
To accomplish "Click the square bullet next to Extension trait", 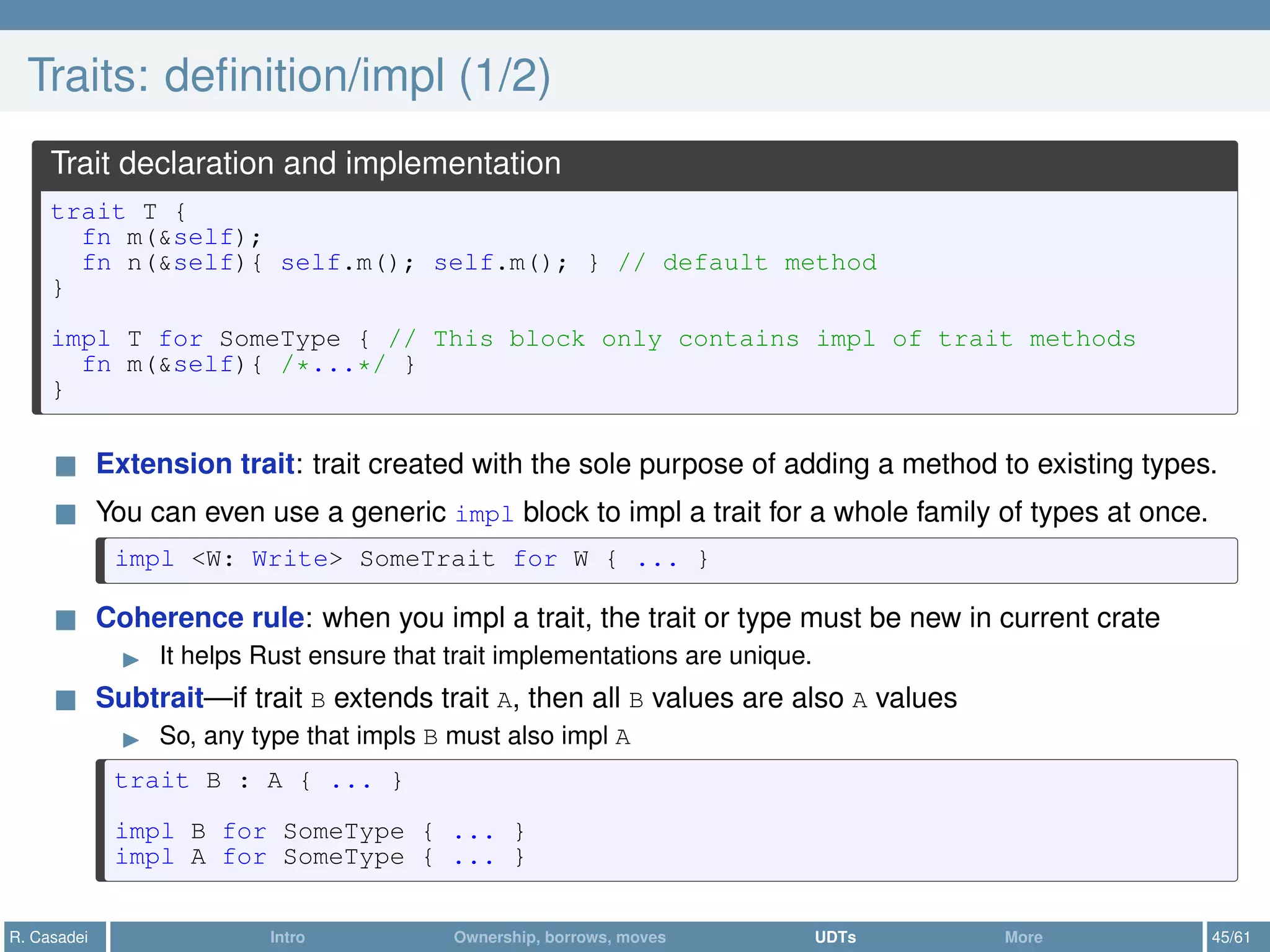I will click(x=66, y=466).
